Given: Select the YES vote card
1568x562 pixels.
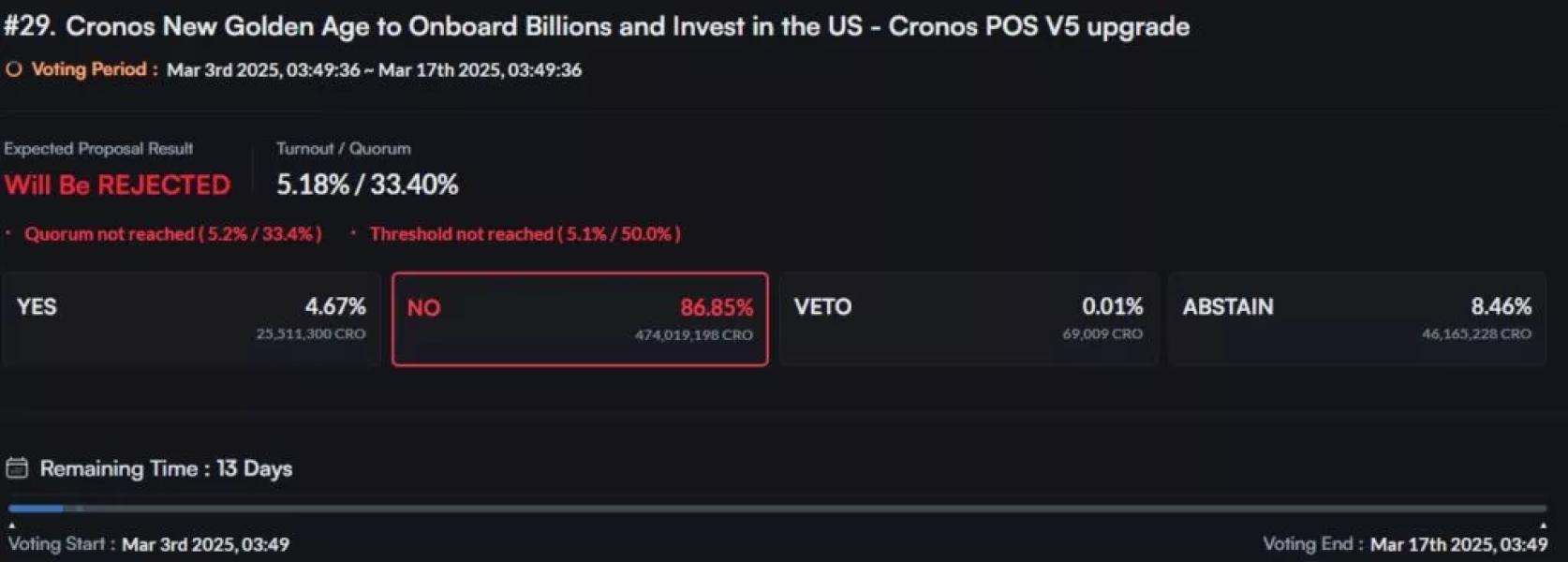Looking at the screenshot, I should pyautogui.click(x=191, y=319).
